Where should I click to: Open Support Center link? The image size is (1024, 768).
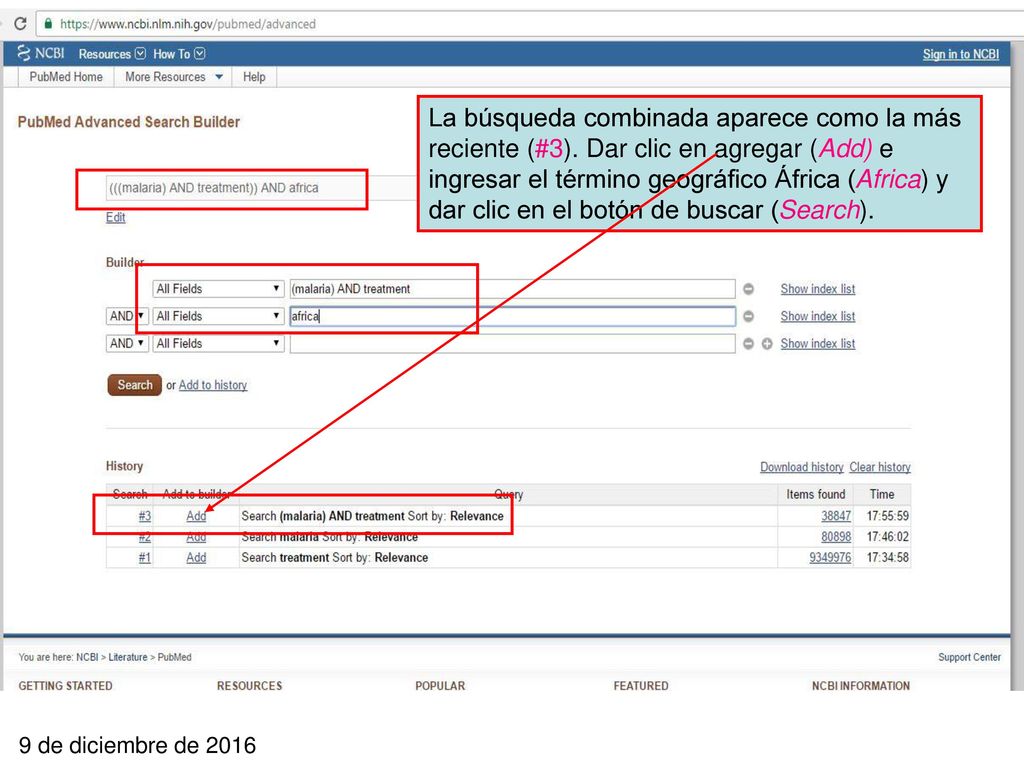pos(969,657)
